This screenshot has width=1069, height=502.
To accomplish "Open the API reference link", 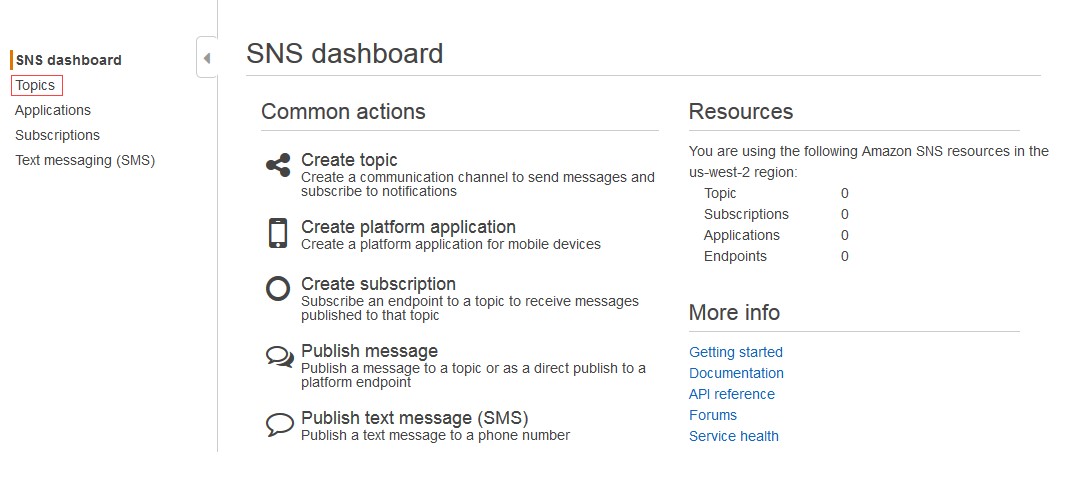I will (732, 394).
